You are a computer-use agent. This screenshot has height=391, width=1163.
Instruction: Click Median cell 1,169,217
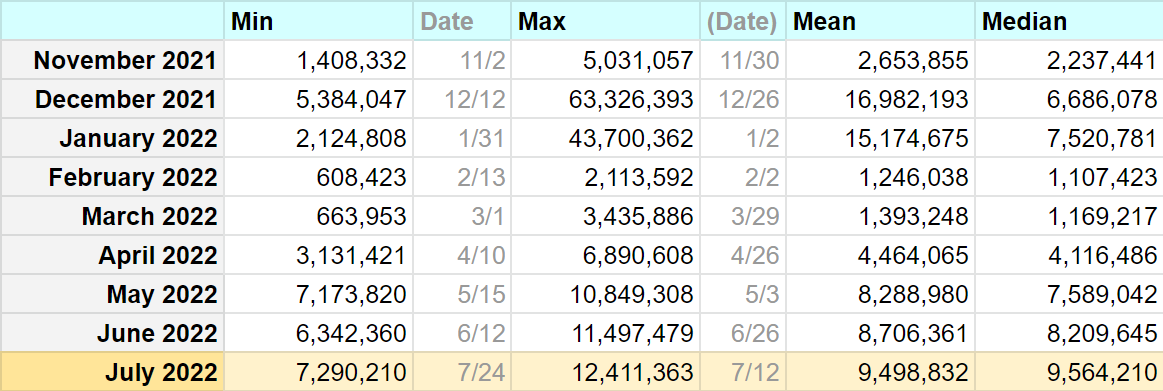(x=1069, y=216)
